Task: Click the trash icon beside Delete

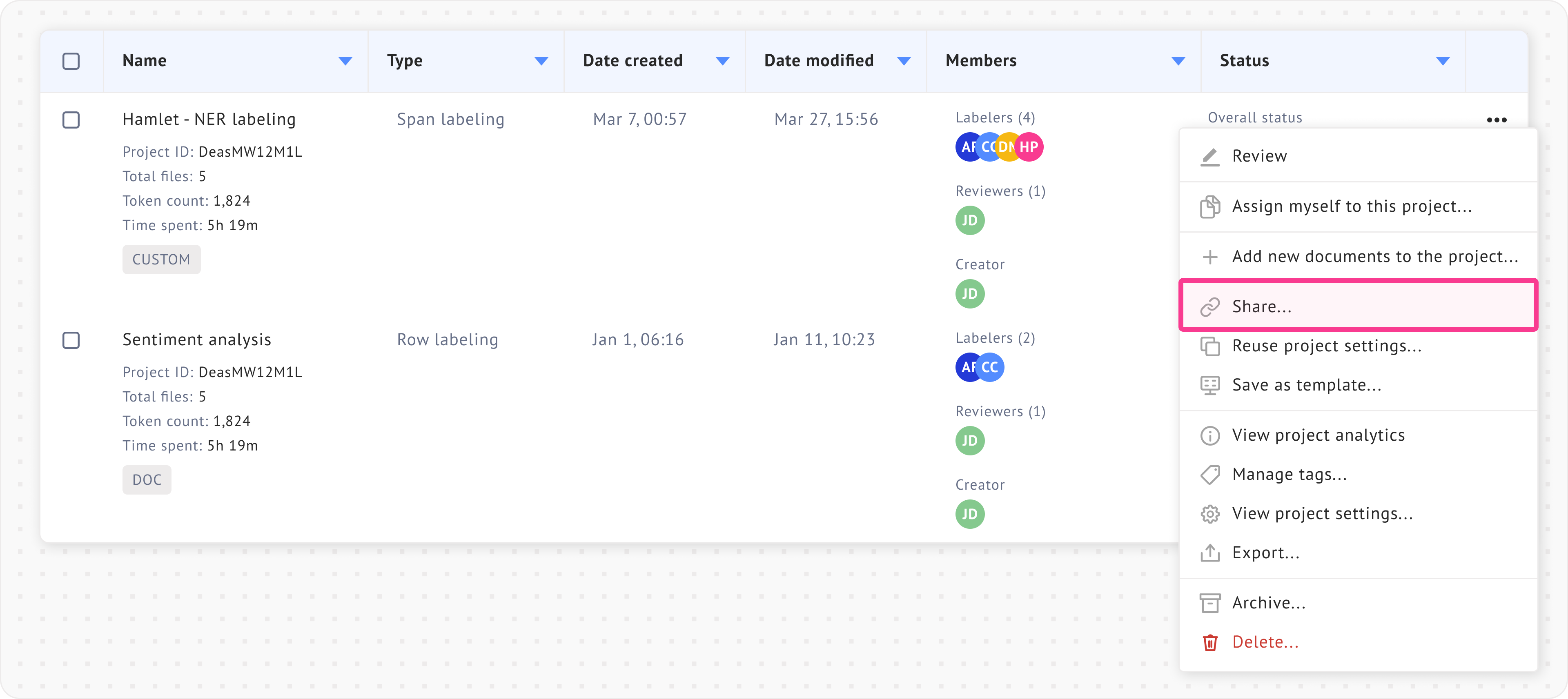Action: [1209, 642]
